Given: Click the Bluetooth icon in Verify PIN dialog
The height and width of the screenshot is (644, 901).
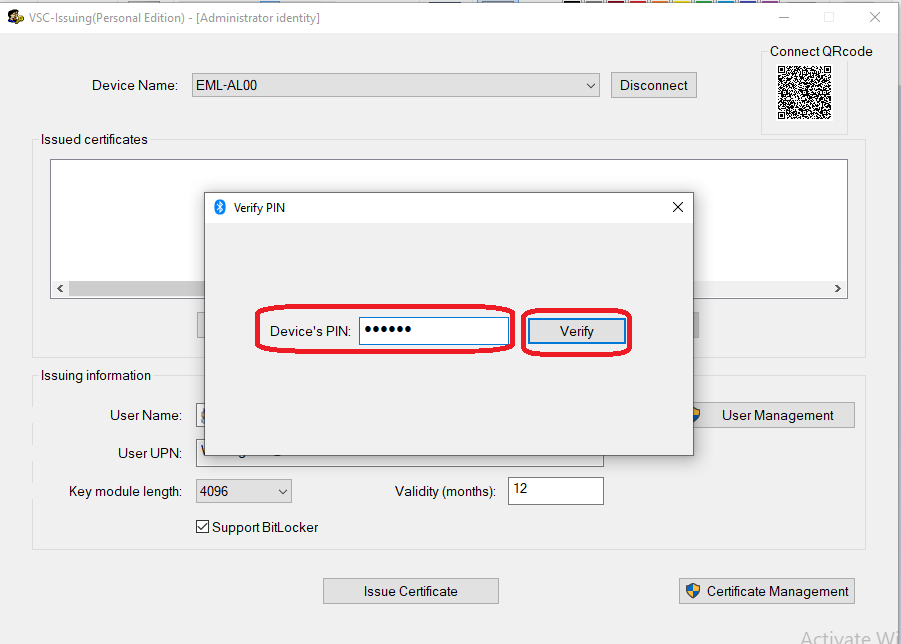Looking at the screenshot, I should point(220,207).
